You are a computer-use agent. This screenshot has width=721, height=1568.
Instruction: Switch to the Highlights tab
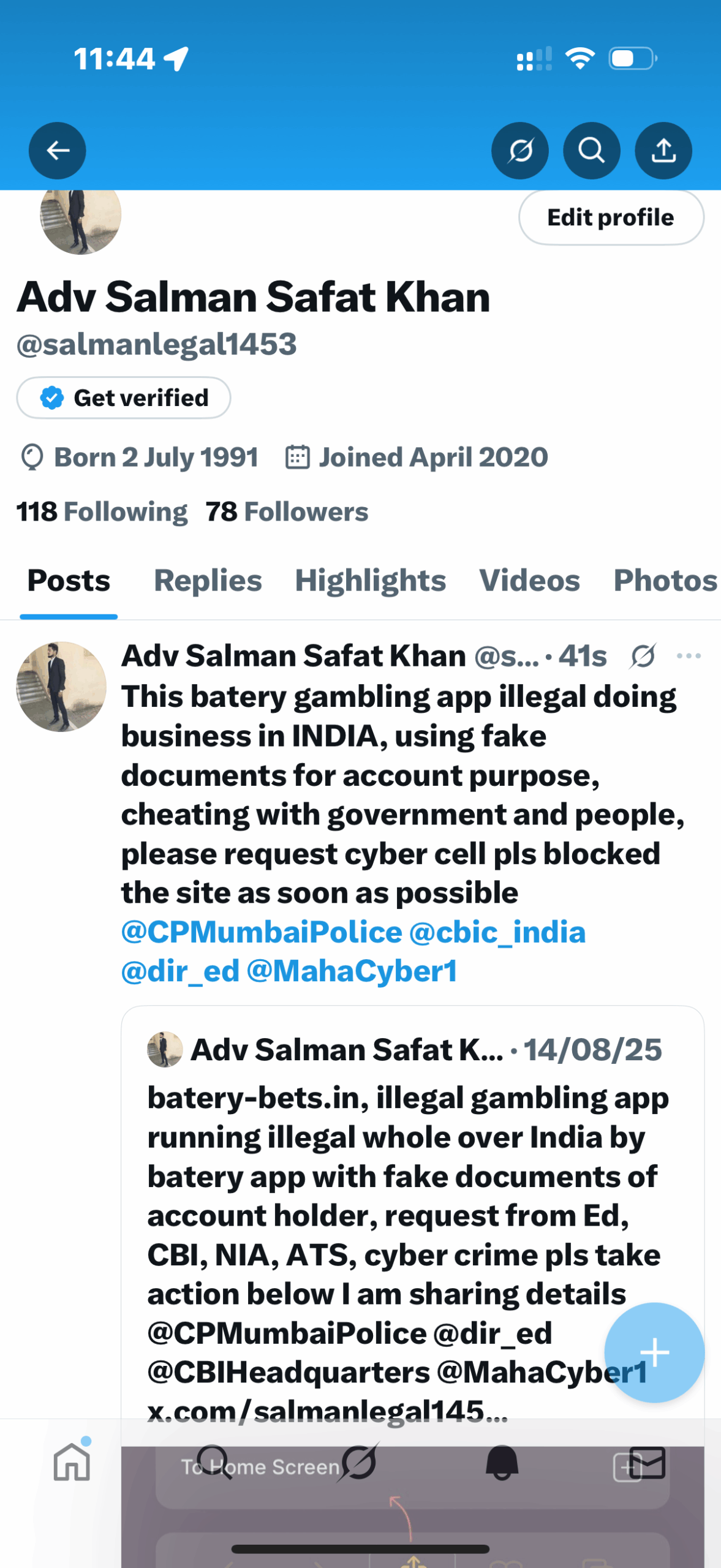pos(370,581)
